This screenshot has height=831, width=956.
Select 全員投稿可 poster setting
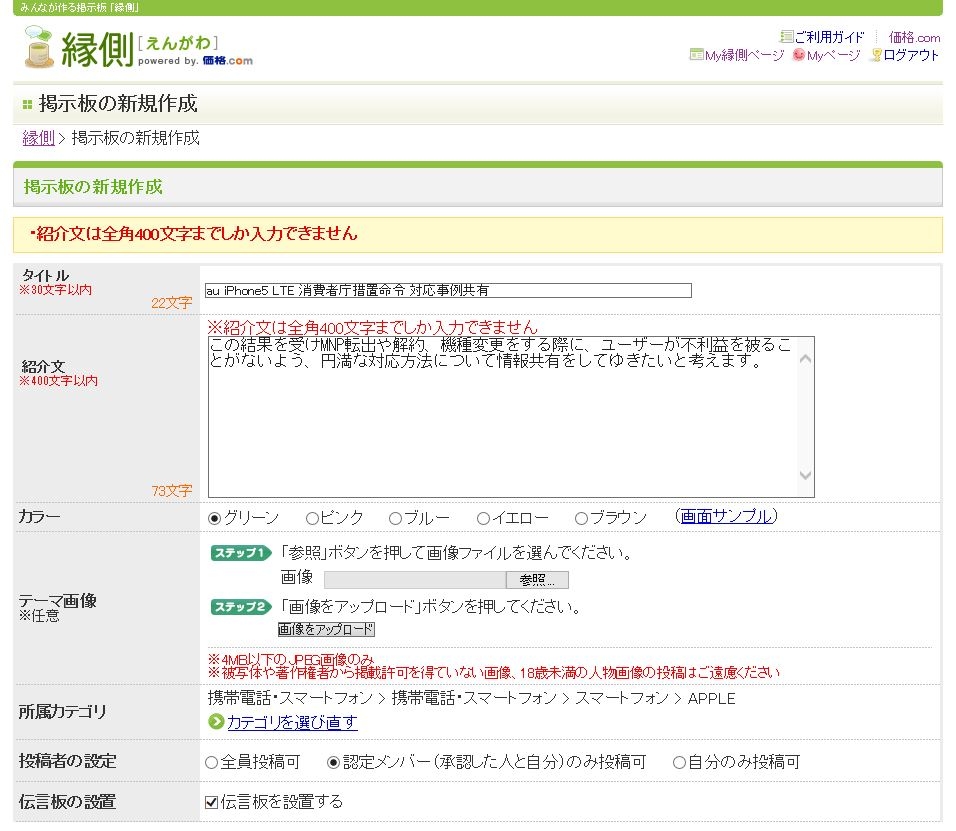tap(211, 762)
